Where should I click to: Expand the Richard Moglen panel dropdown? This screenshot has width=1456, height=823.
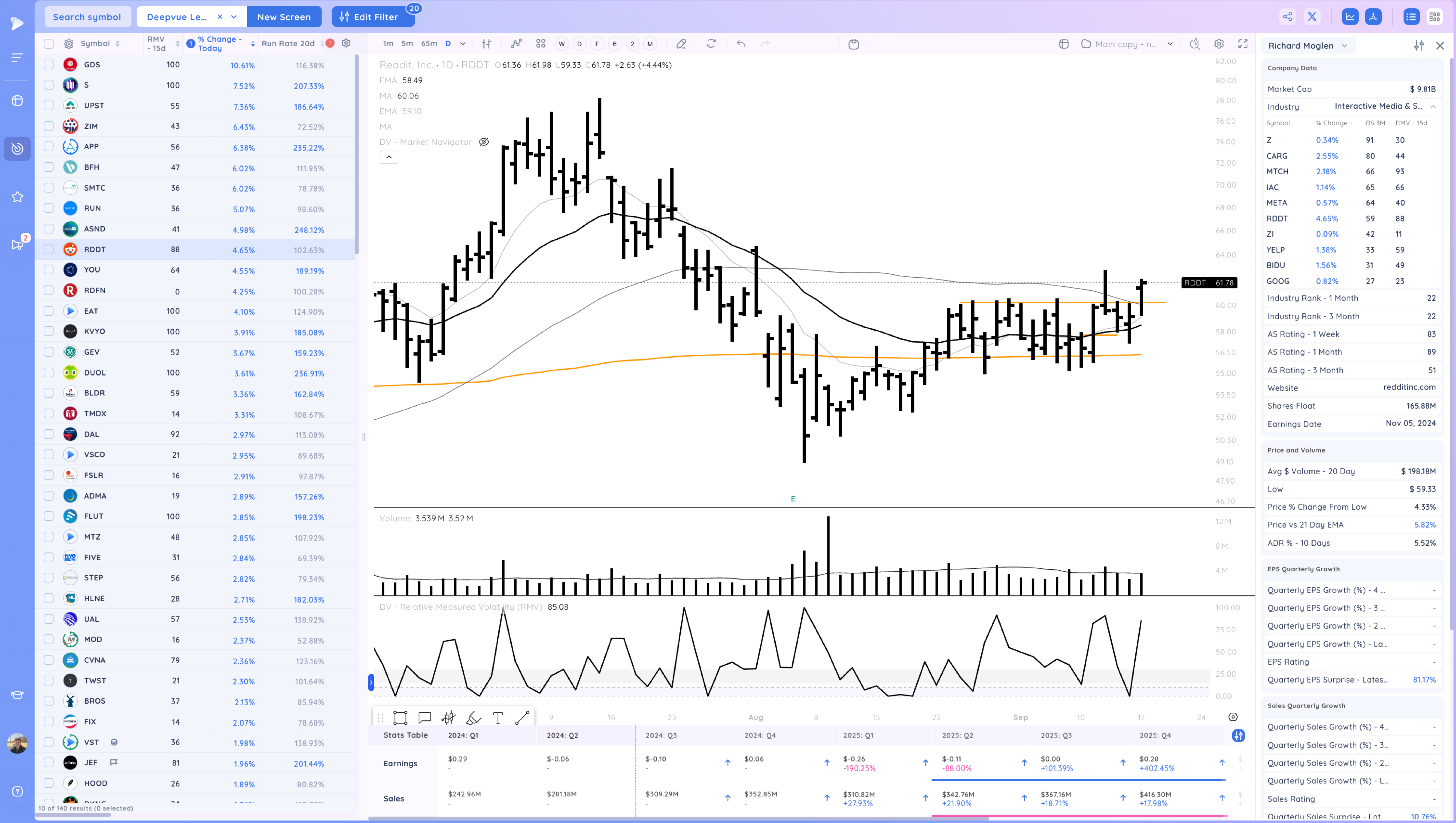coord(1344,46)
